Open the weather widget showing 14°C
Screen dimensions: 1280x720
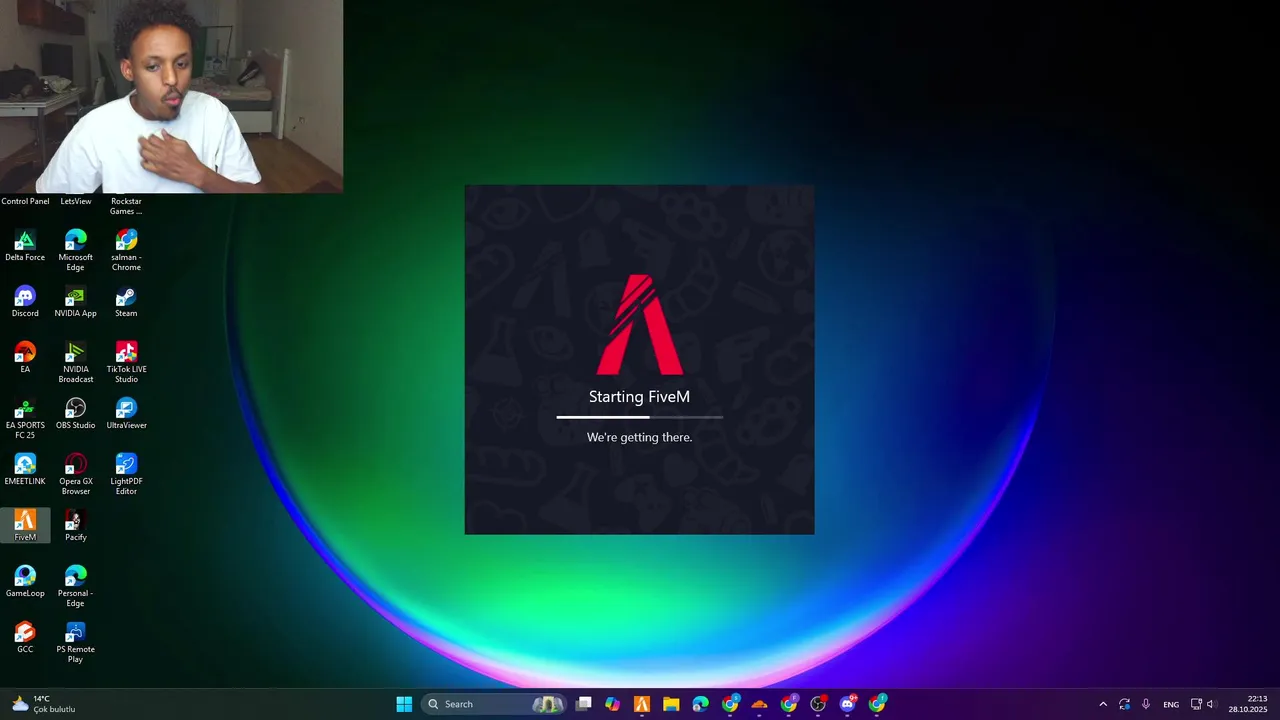pyautogui.click(x=45, y=704)
